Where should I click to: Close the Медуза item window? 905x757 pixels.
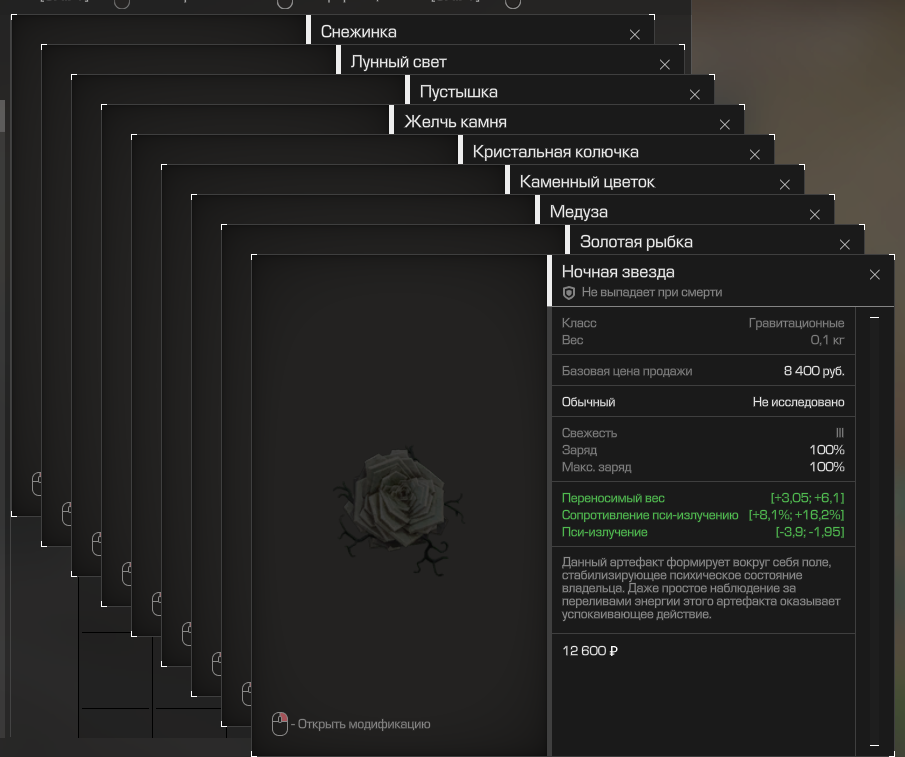[815, 215]
